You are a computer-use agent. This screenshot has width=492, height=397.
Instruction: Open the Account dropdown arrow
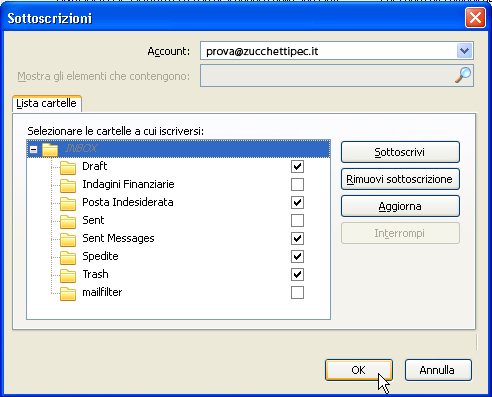[x=464, y=51]
